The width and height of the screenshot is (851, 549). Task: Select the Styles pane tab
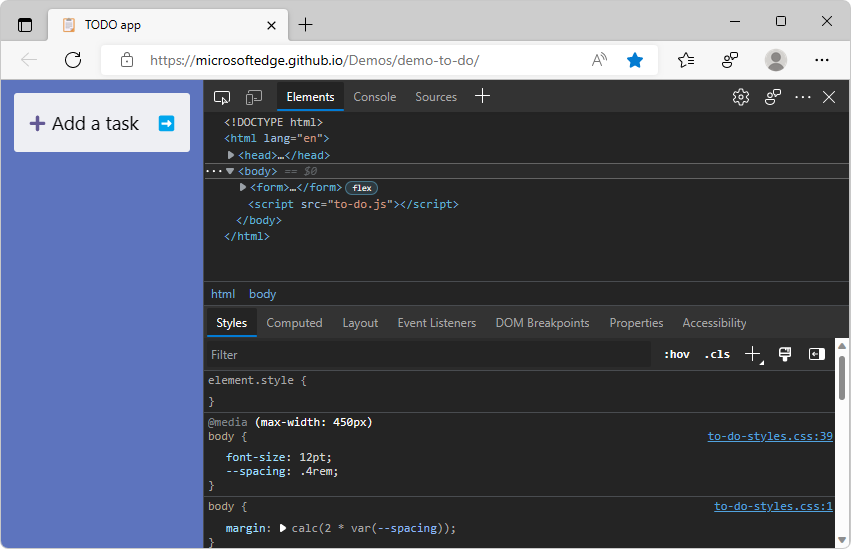point(232,323)
